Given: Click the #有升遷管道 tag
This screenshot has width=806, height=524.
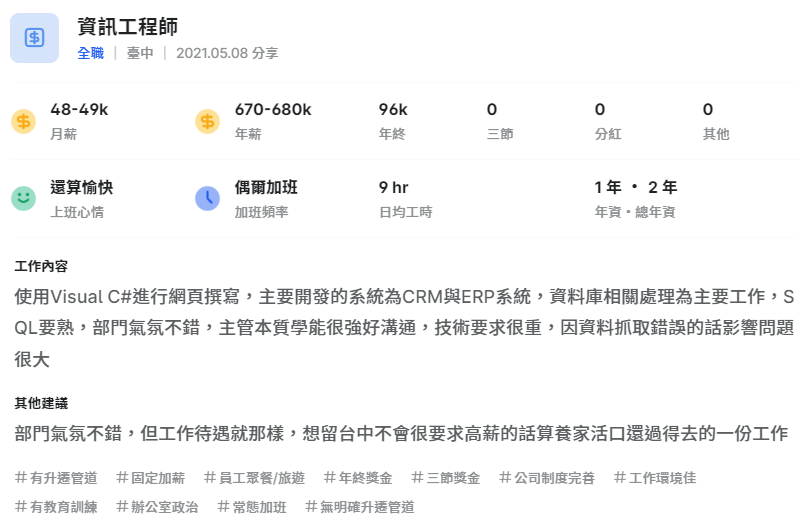Looking at the screenshot, I should [x=57, y=478].
